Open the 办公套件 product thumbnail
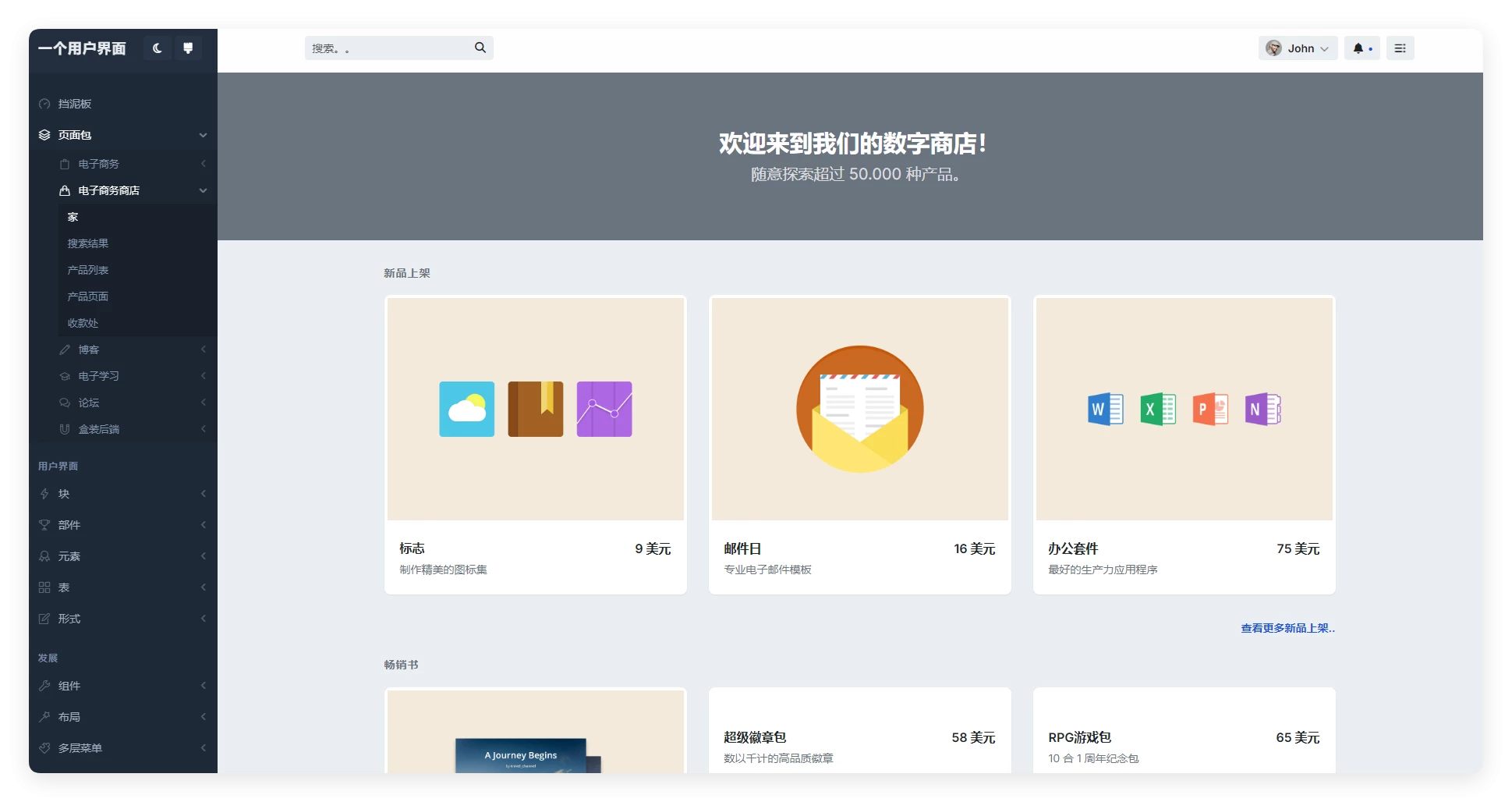 1184,409
